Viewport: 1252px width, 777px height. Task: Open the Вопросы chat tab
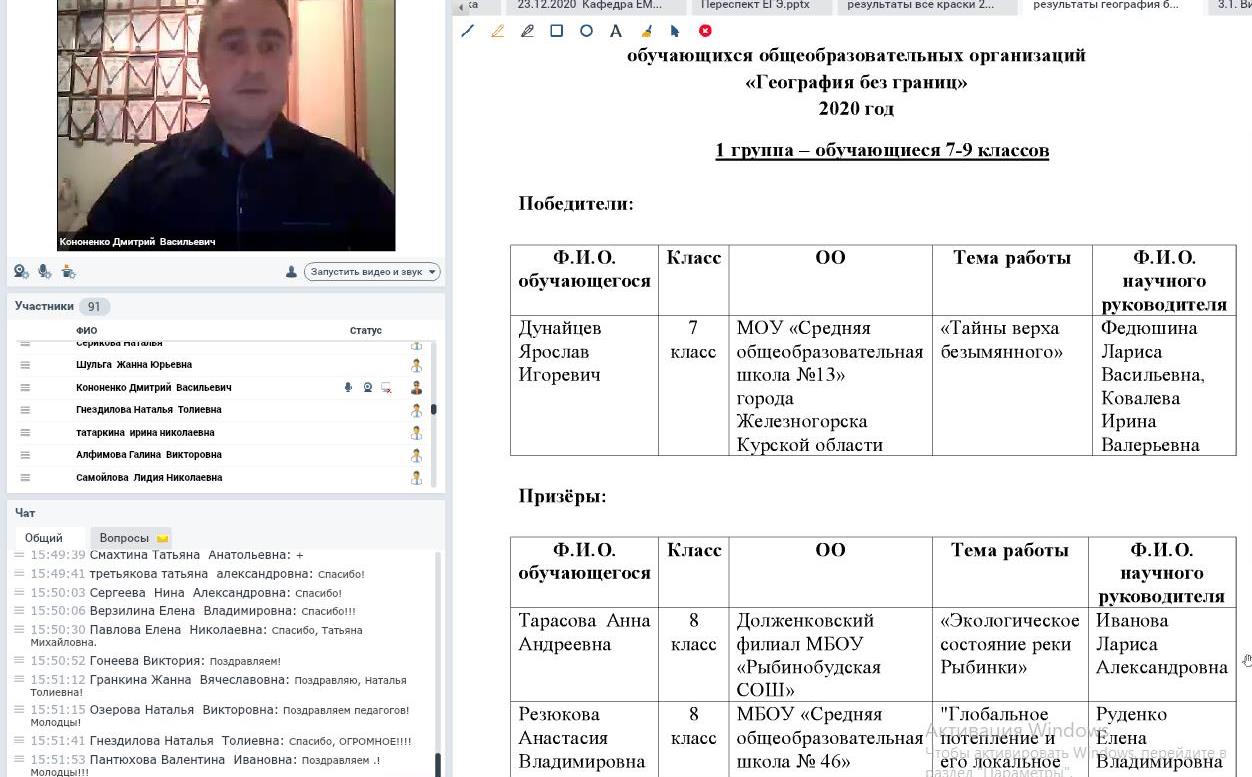[x=131, y=538]
